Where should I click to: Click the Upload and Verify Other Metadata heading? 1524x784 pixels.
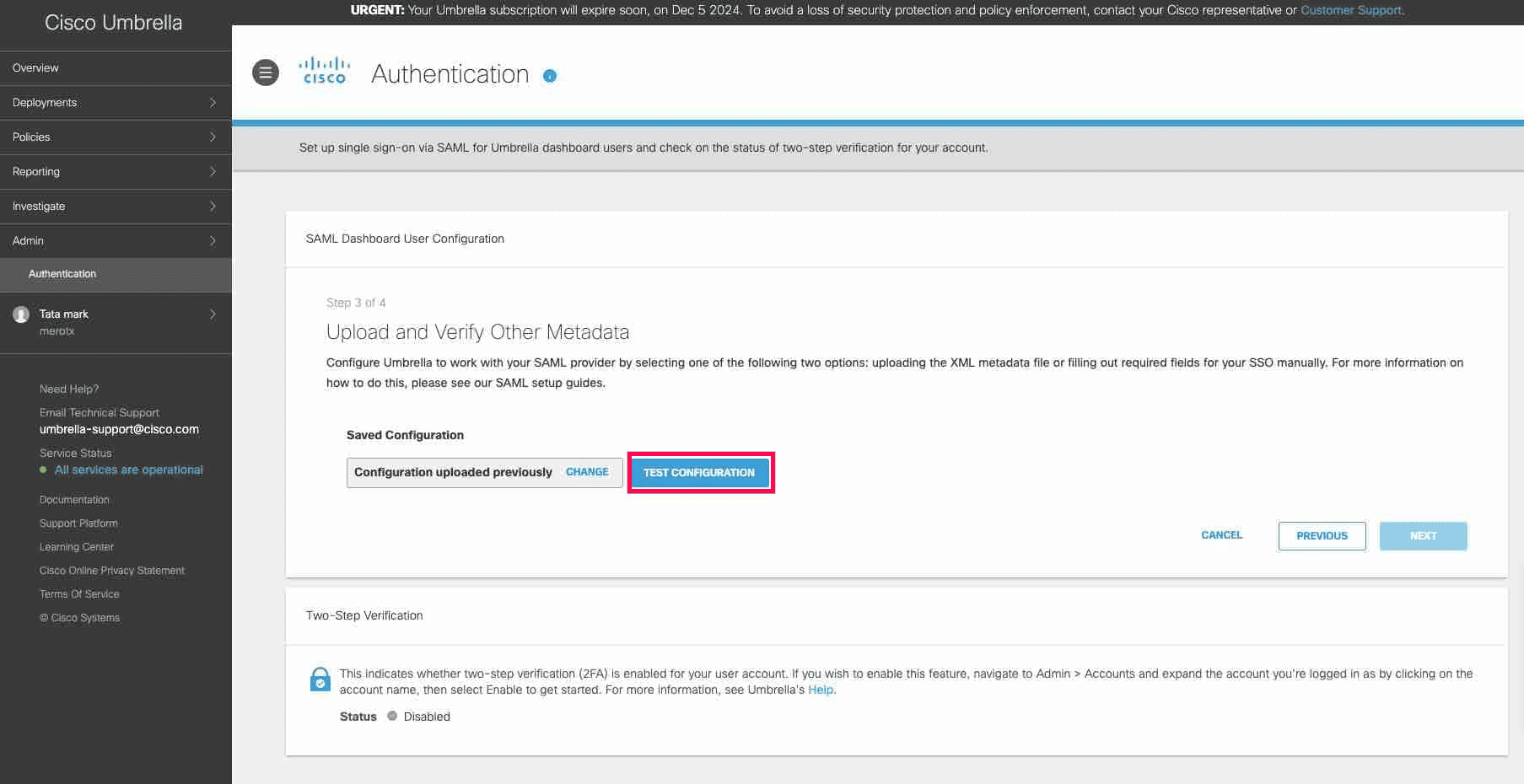point(477,332)
